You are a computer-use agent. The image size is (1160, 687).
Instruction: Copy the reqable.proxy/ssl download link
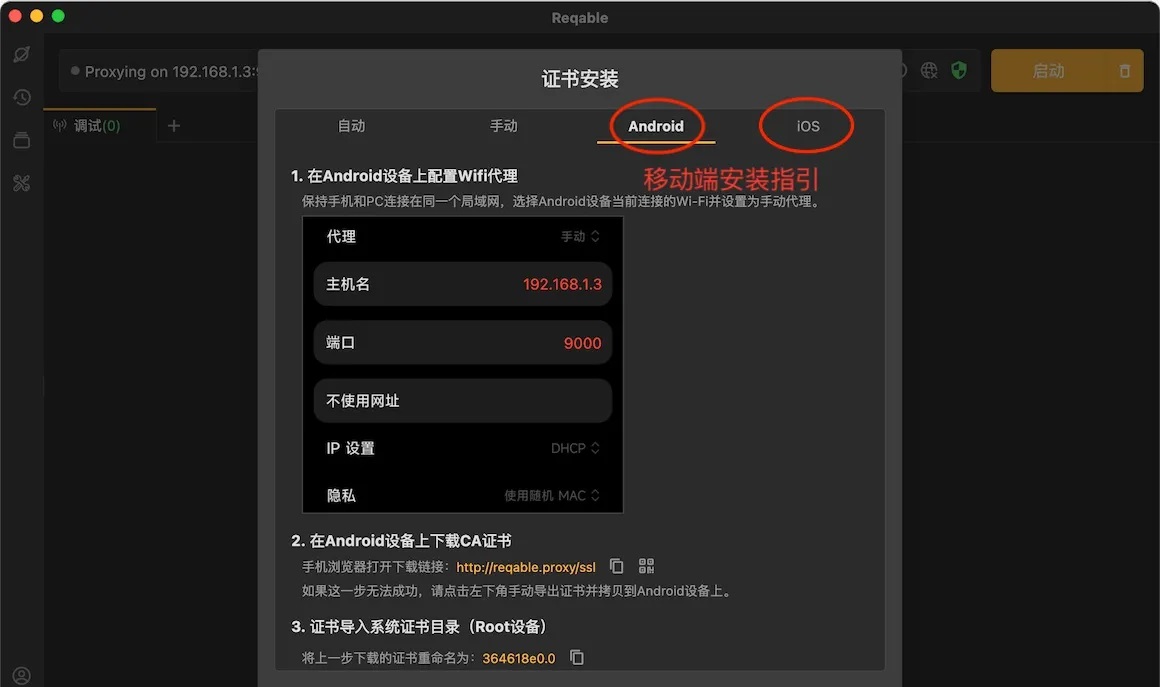coord(616,566)
